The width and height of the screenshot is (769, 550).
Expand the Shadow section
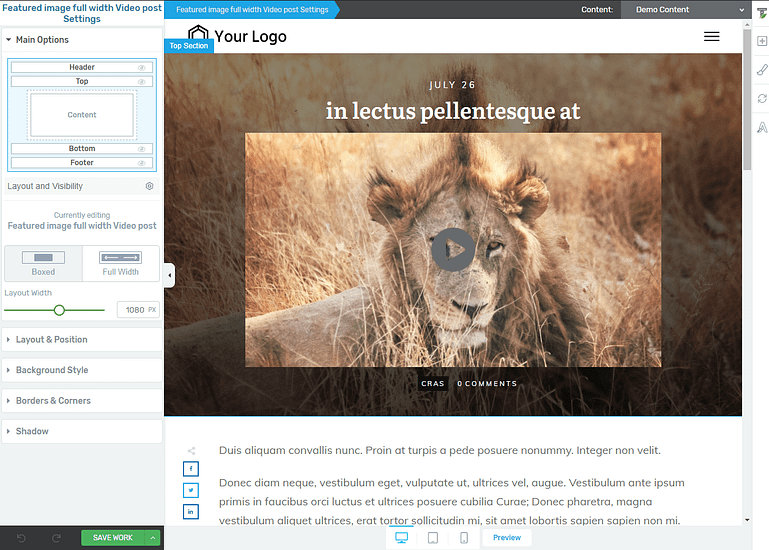coord(82,431)
